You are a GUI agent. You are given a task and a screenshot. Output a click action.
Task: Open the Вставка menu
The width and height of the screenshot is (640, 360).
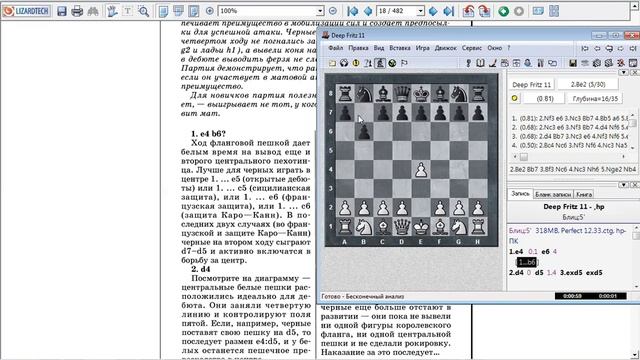pyautogui.click(x=400, y=48)
